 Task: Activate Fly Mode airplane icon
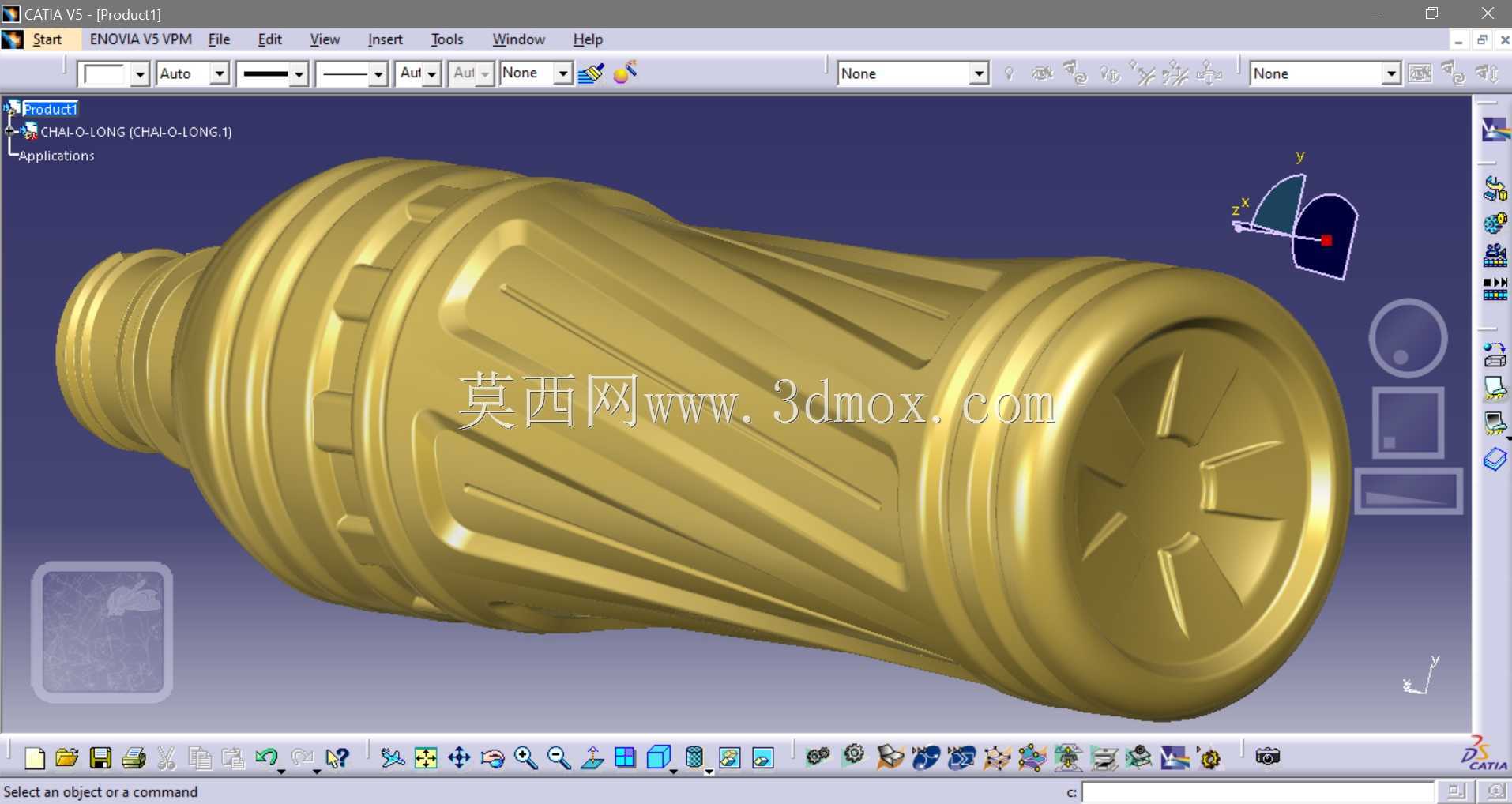point(393,758)
